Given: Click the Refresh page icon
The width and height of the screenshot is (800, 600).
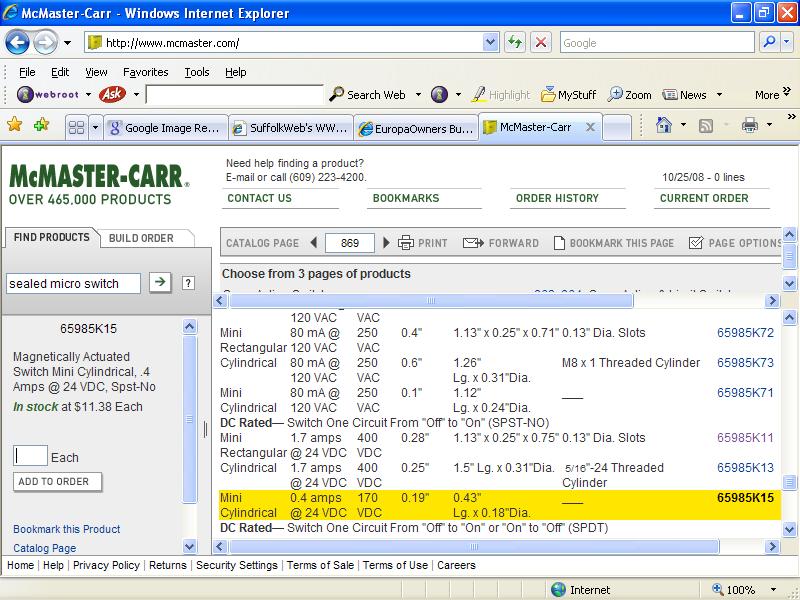Looking at the screenshot, I should (515, 43).
